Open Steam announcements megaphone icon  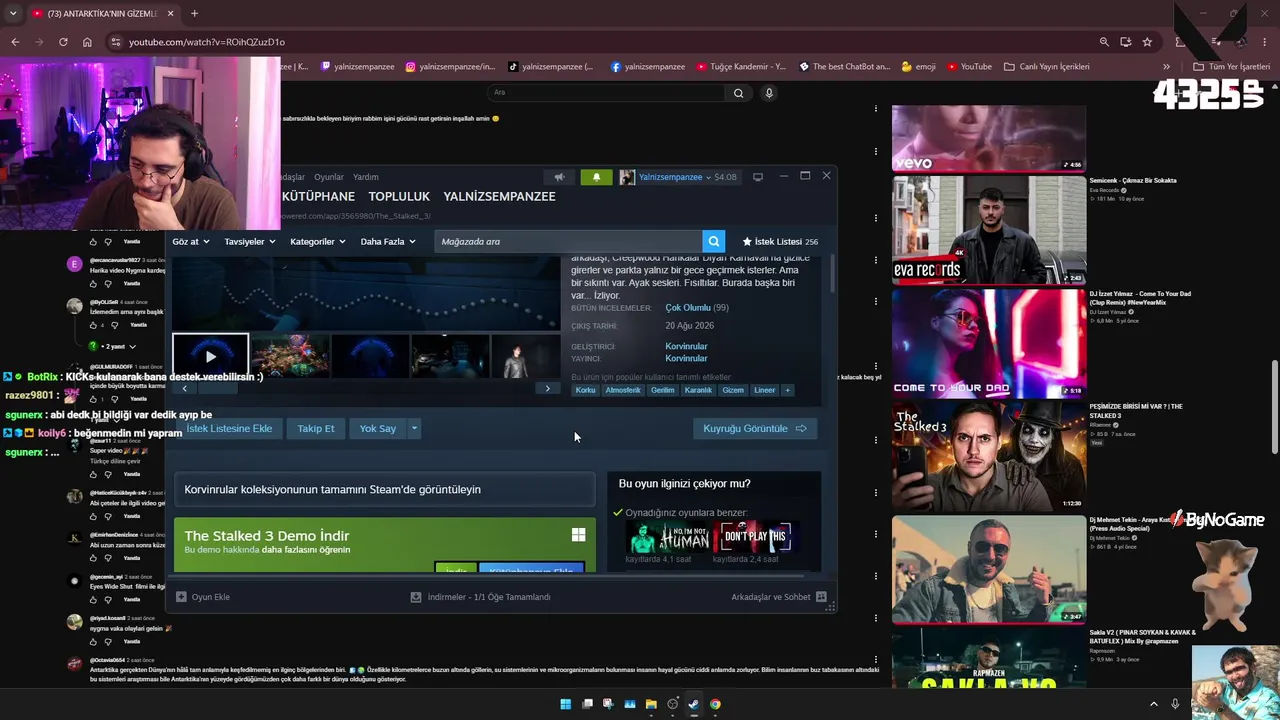pos(559,177)
